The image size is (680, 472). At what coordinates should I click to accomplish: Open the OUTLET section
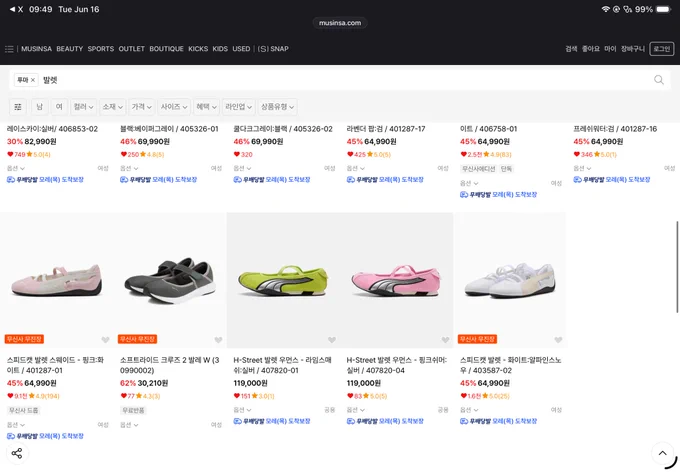(131, 49)
